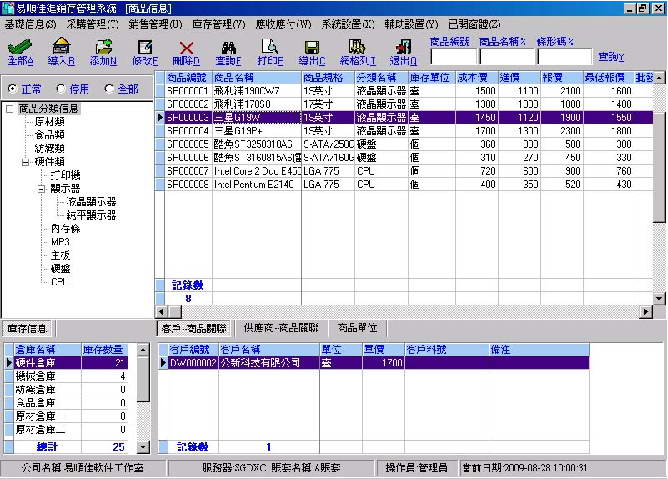Click product grid horizontal scroll right arrow
The width and height of the screenshot is (668, 479).
[646, 312]
